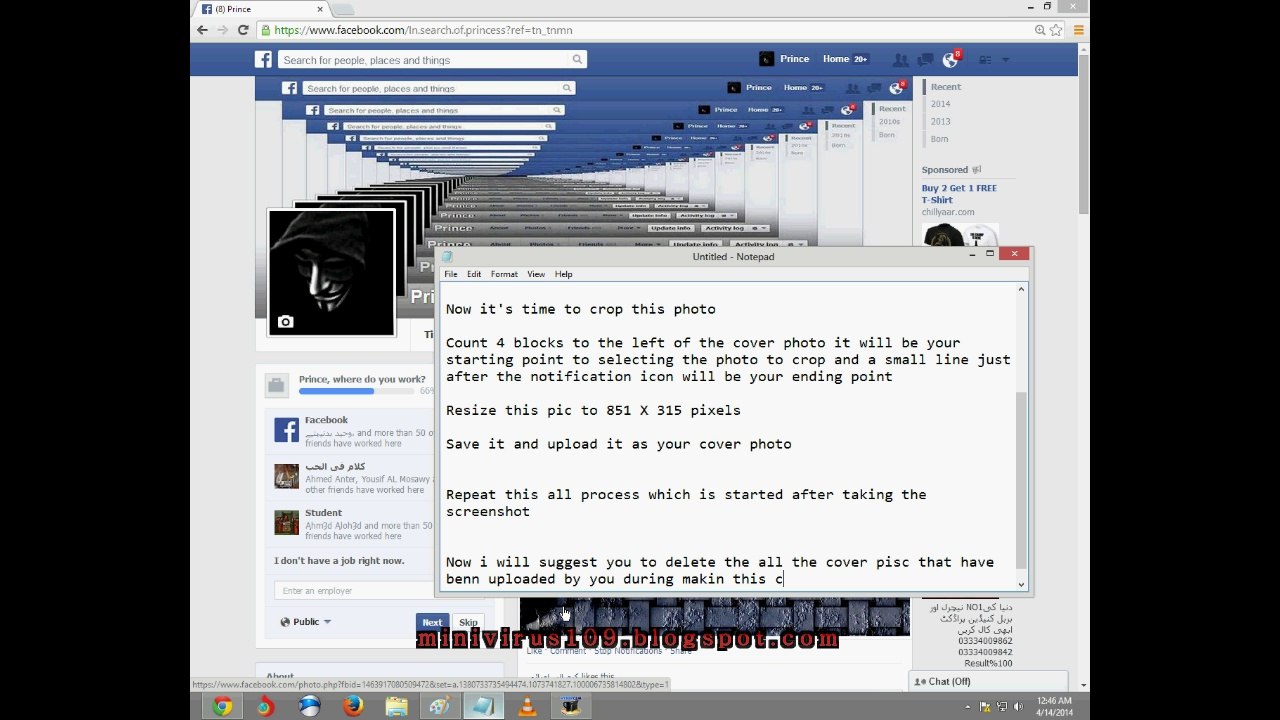
Task: Click the Skip button
Action: (x=468, y=622)
